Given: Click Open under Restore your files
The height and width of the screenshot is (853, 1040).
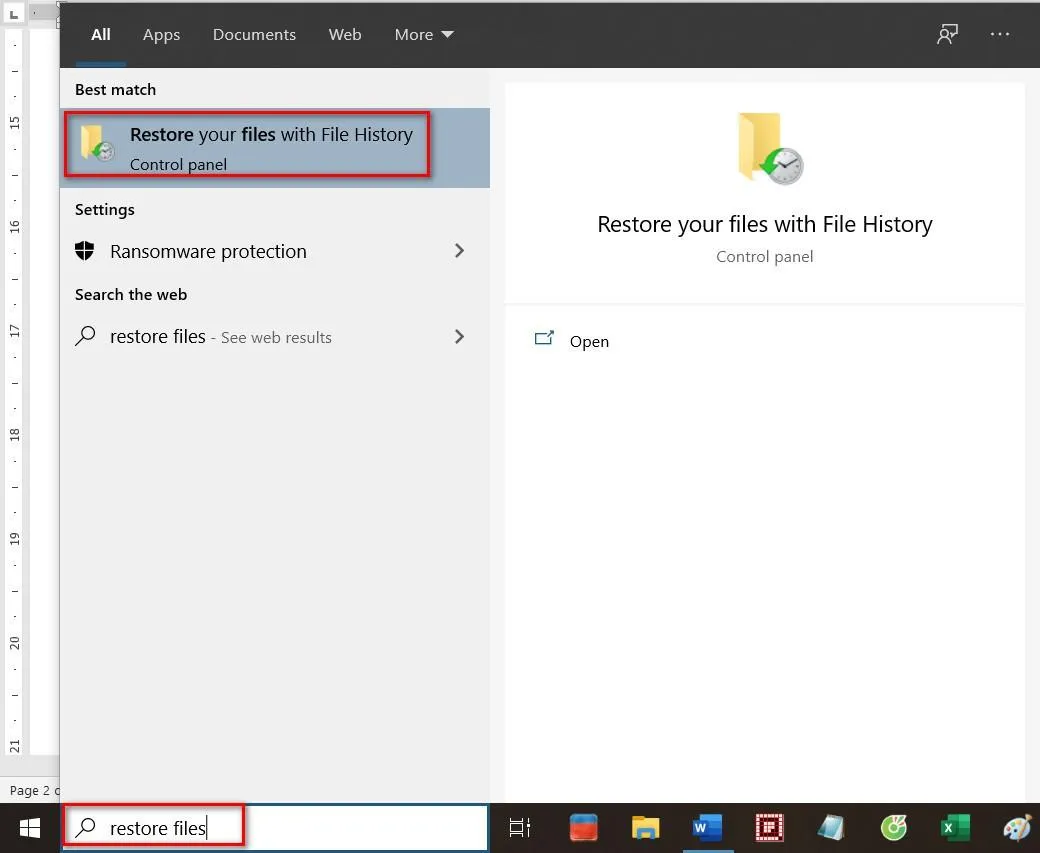Looking at the screenshot, I should pyautogui.click(x=589, y=341).
